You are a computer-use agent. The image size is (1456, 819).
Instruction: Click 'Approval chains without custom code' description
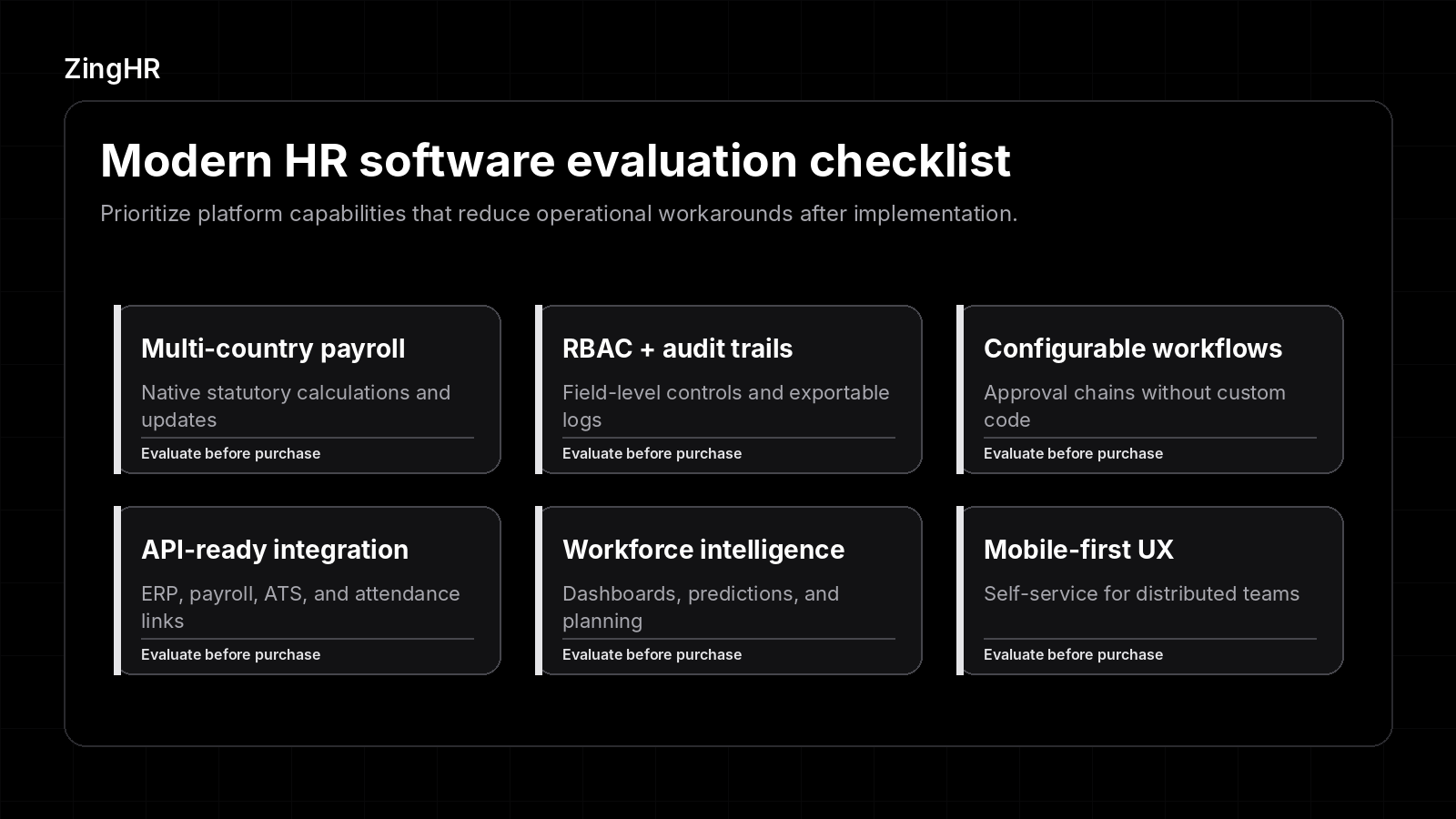1135,406
